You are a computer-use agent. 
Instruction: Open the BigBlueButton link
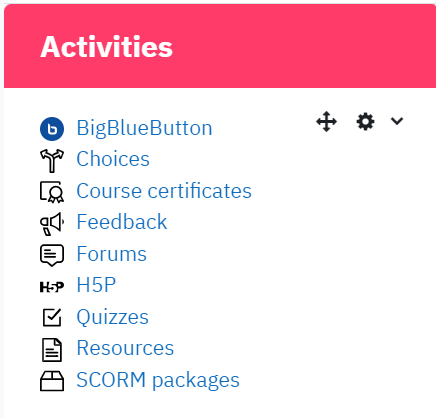click(144, 128)
